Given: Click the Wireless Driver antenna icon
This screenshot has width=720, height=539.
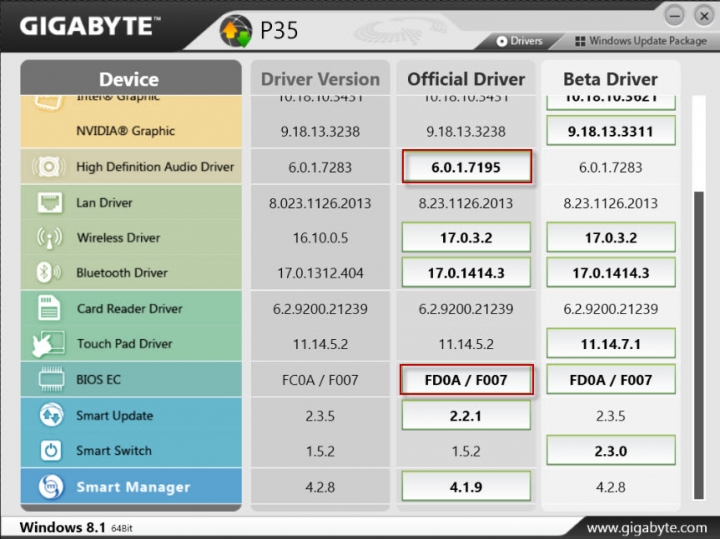Looking at the screenshot, I should click(x=49, y=238).
